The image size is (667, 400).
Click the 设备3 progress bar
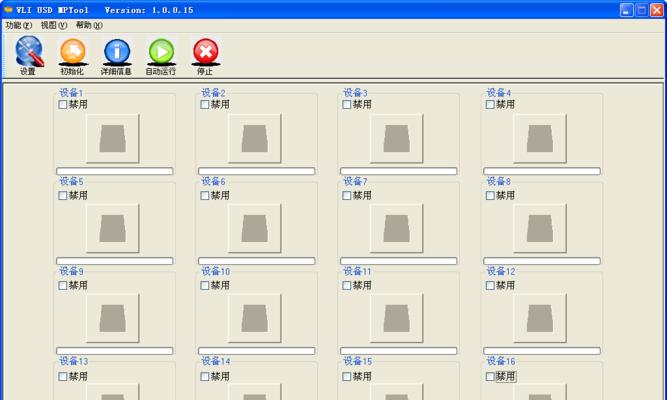coord(399,171)
